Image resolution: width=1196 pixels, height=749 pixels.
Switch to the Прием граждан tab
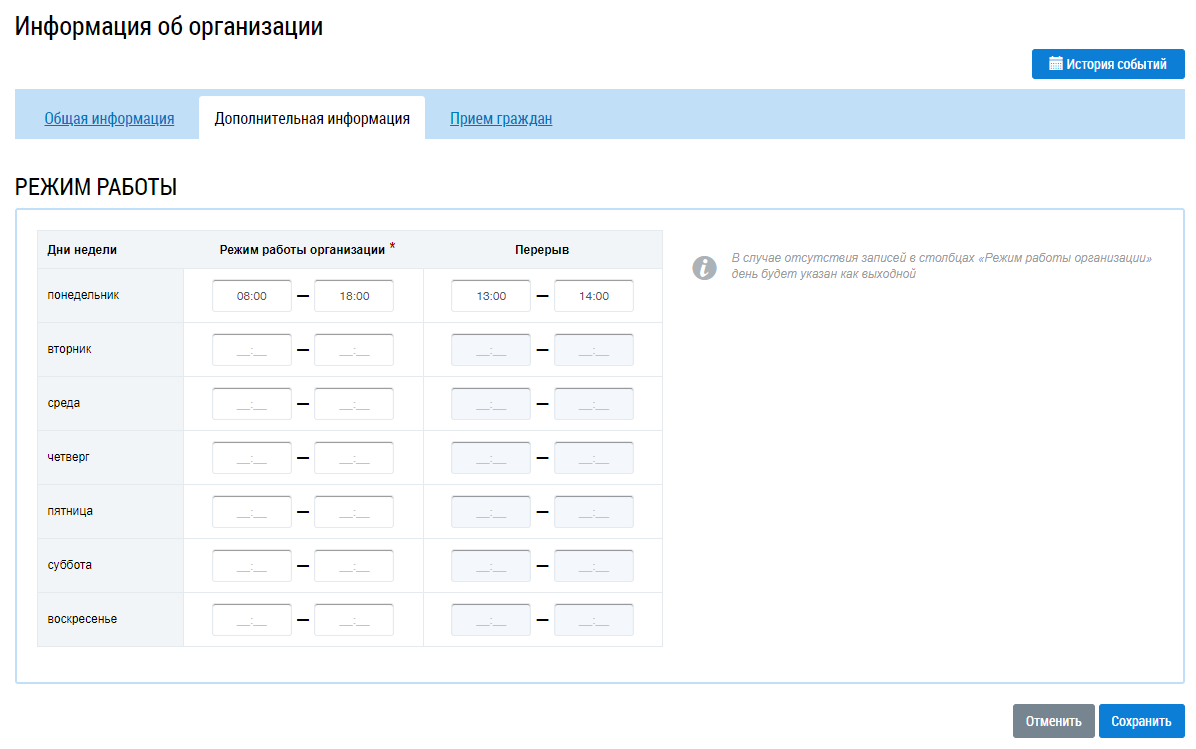click(501, 119)
